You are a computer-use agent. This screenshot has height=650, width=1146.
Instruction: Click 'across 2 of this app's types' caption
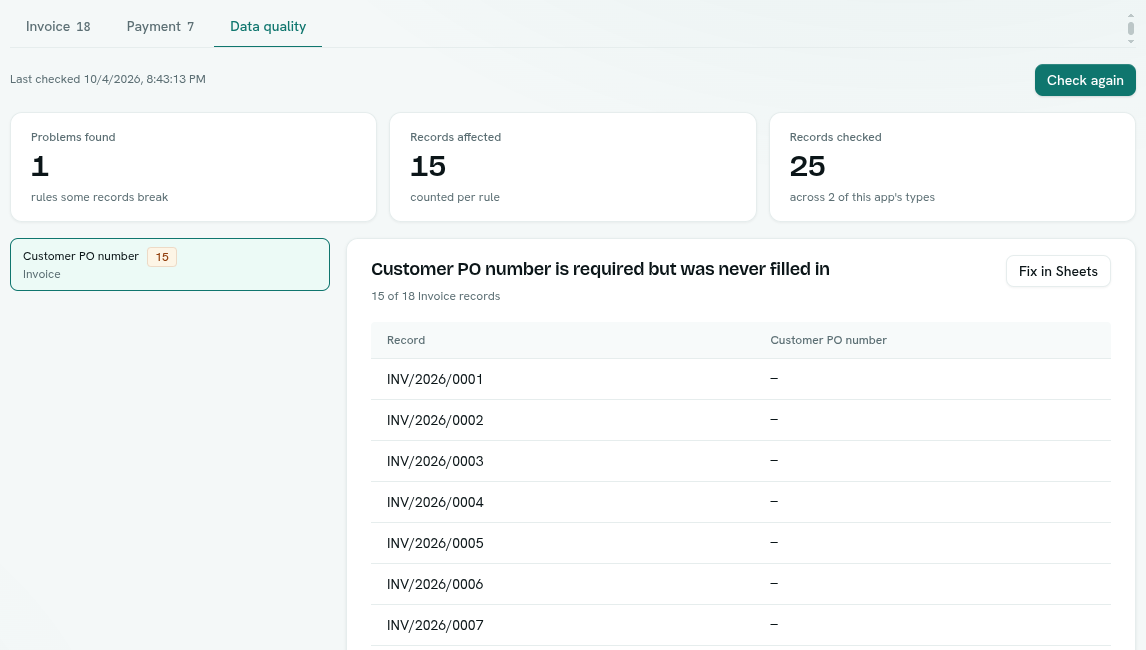862,197
